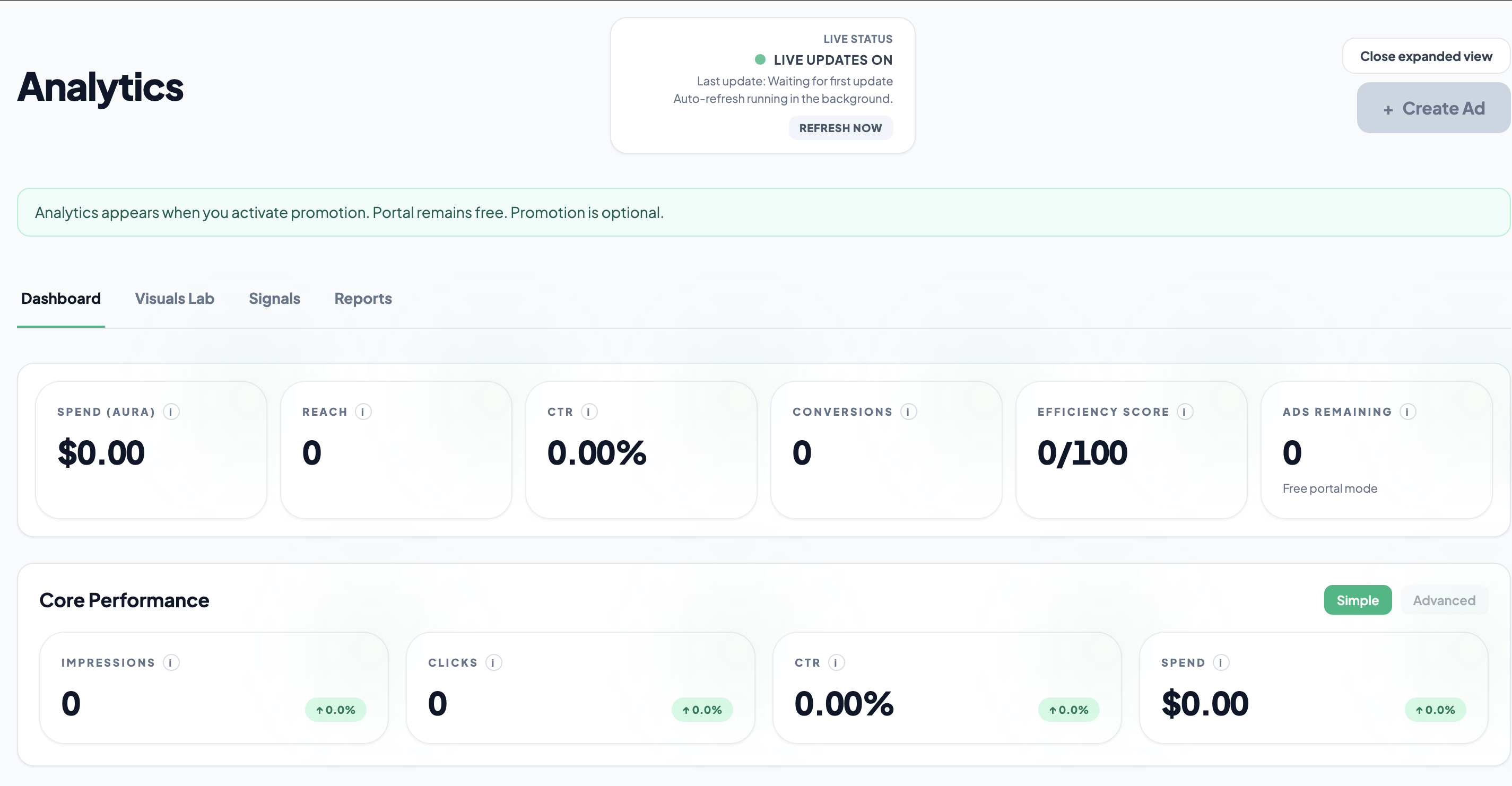The width and height of the screenshot is (1512, 786).
Task: Select the Dashboard tab
Action: pos(61,299)
